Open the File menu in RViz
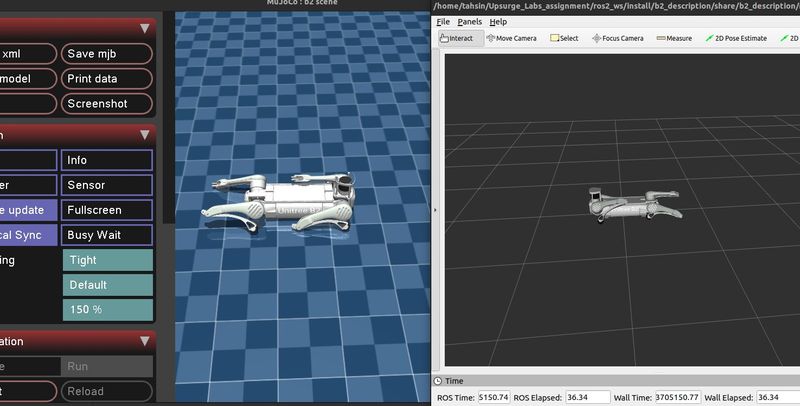Screen dimensions: 800x406 pyautogui.click(x=443, y=21)
